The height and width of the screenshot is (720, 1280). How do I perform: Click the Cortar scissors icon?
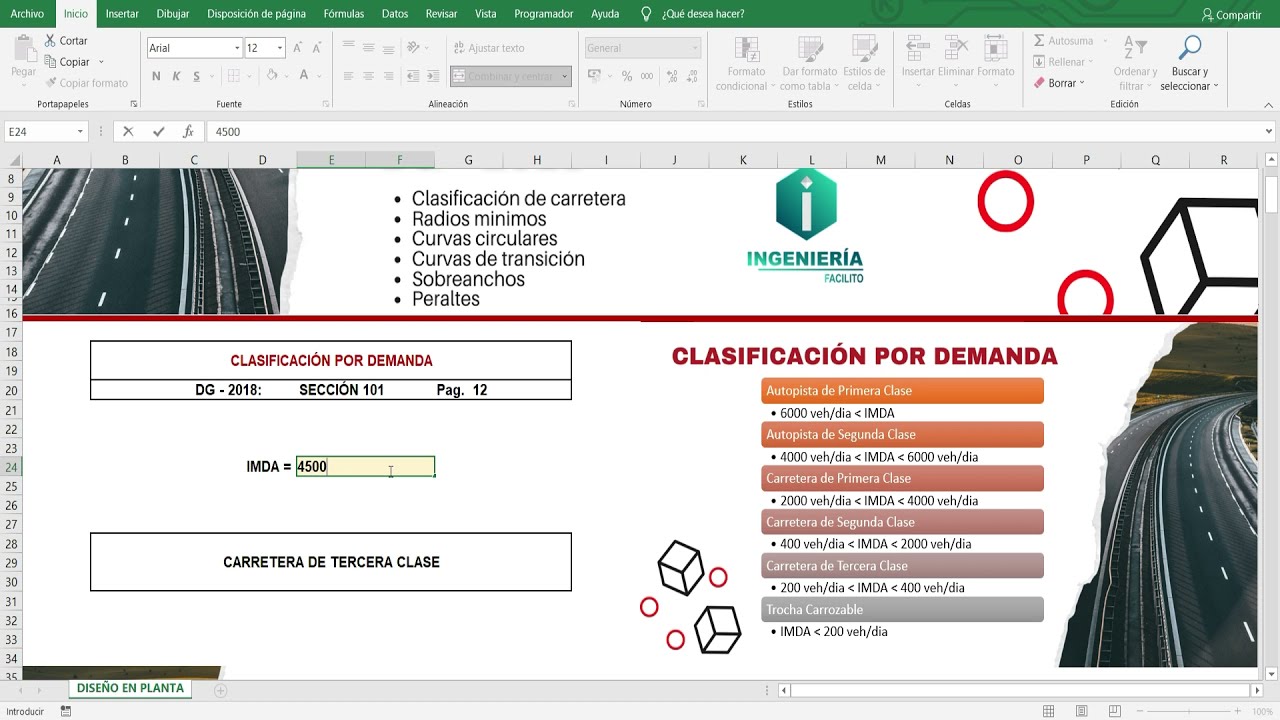tap(50, 41)
